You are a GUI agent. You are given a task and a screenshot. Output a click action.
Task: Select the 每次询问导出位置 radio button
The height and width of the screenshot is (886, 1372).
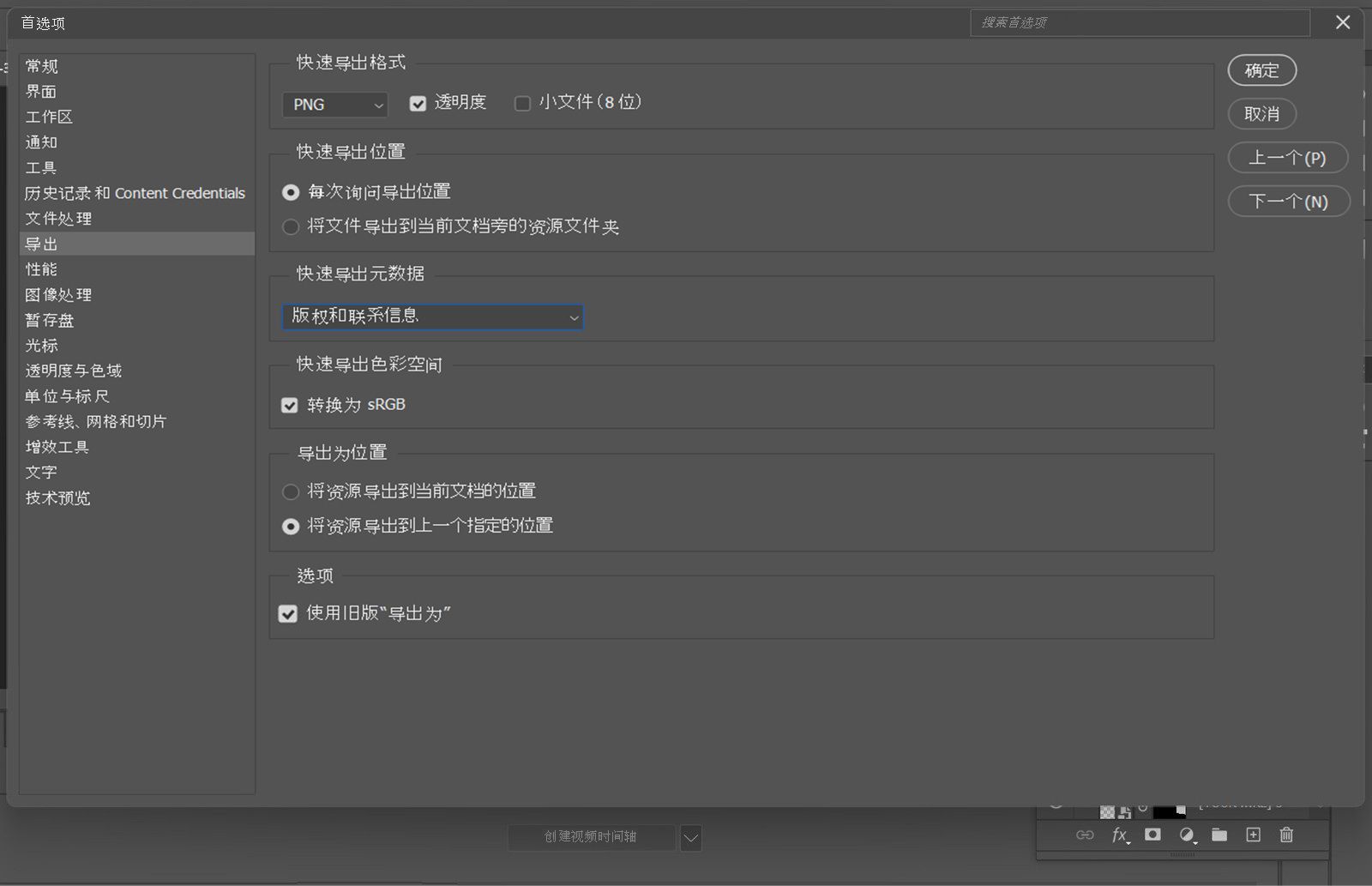(x=291, y=192)
